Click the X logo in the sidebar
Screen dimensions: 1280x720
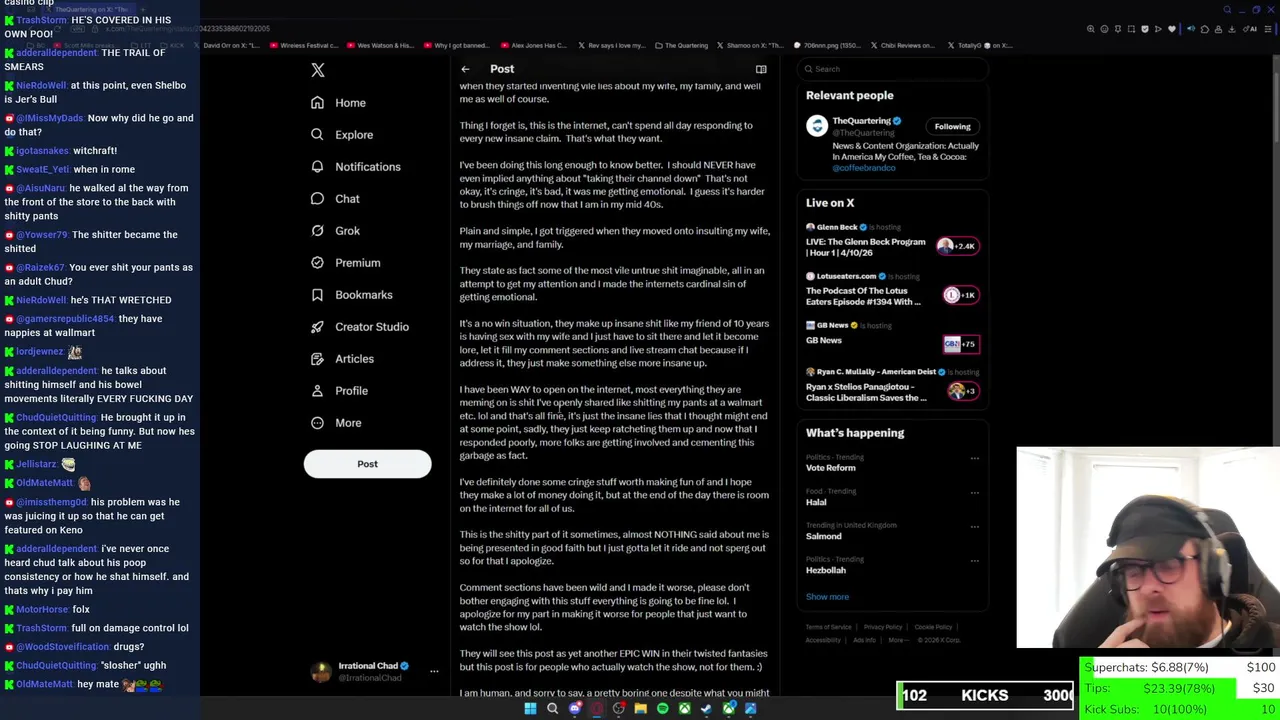pyautogui.click(x=318, y=70)
